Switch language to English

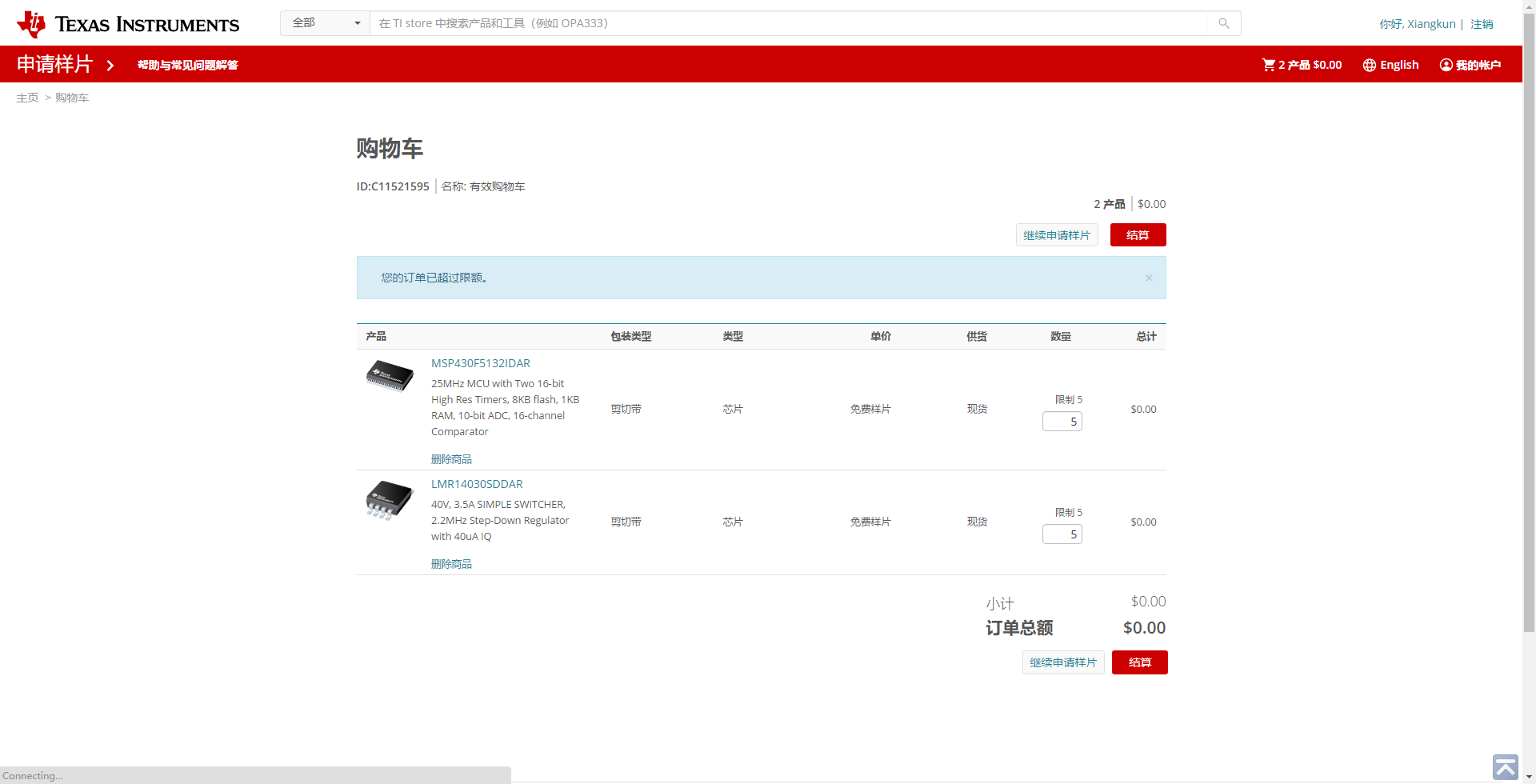1399,65
